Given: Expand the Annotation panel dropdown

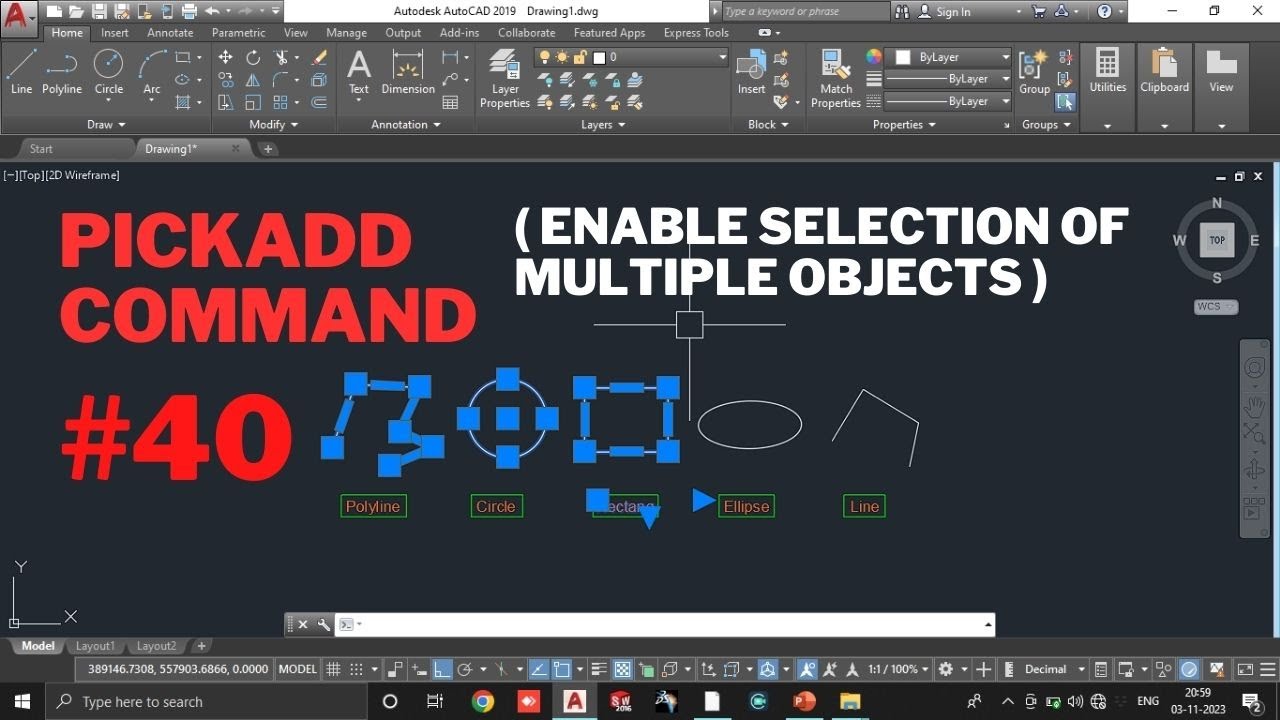Looking at the screenshot, I should (406, 125).
